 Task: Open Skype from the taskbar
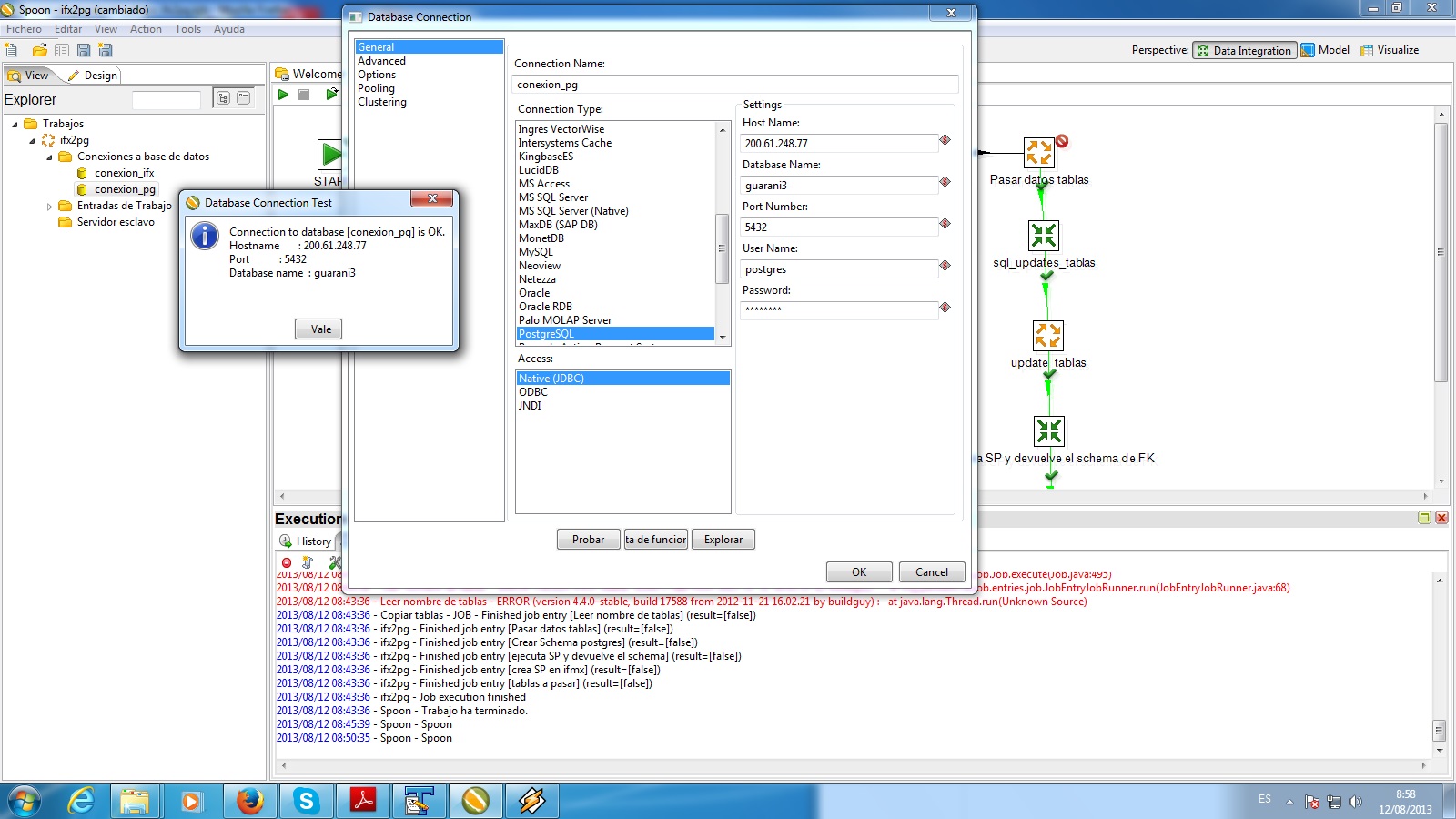[307, 801]
